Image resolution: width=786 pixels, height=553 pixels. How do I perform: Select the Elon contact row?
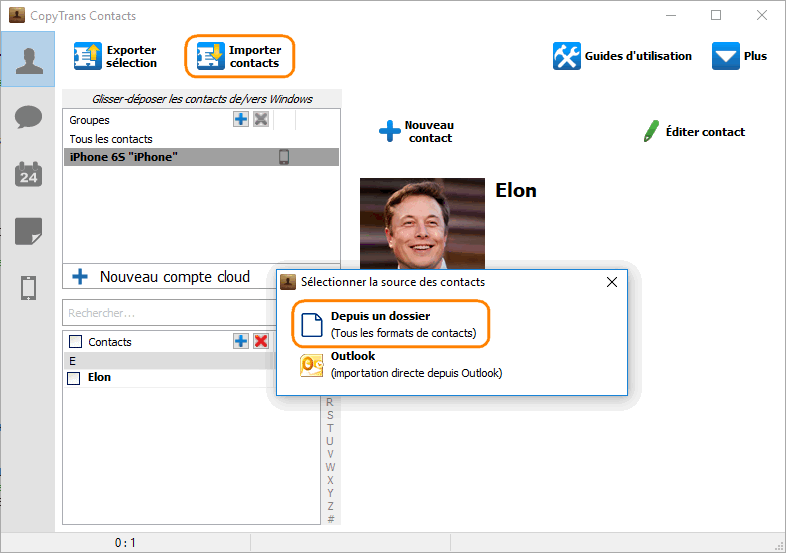170,378
